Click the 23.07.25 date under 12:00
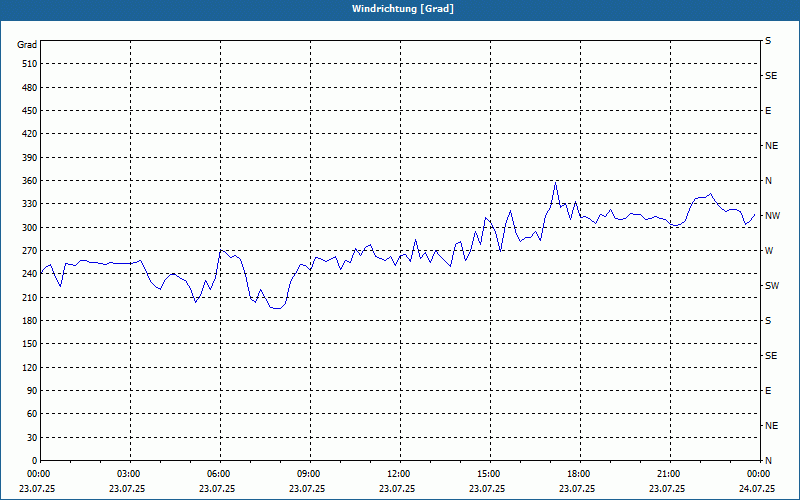Screen dimensions: 800x500 pos(396,488)
